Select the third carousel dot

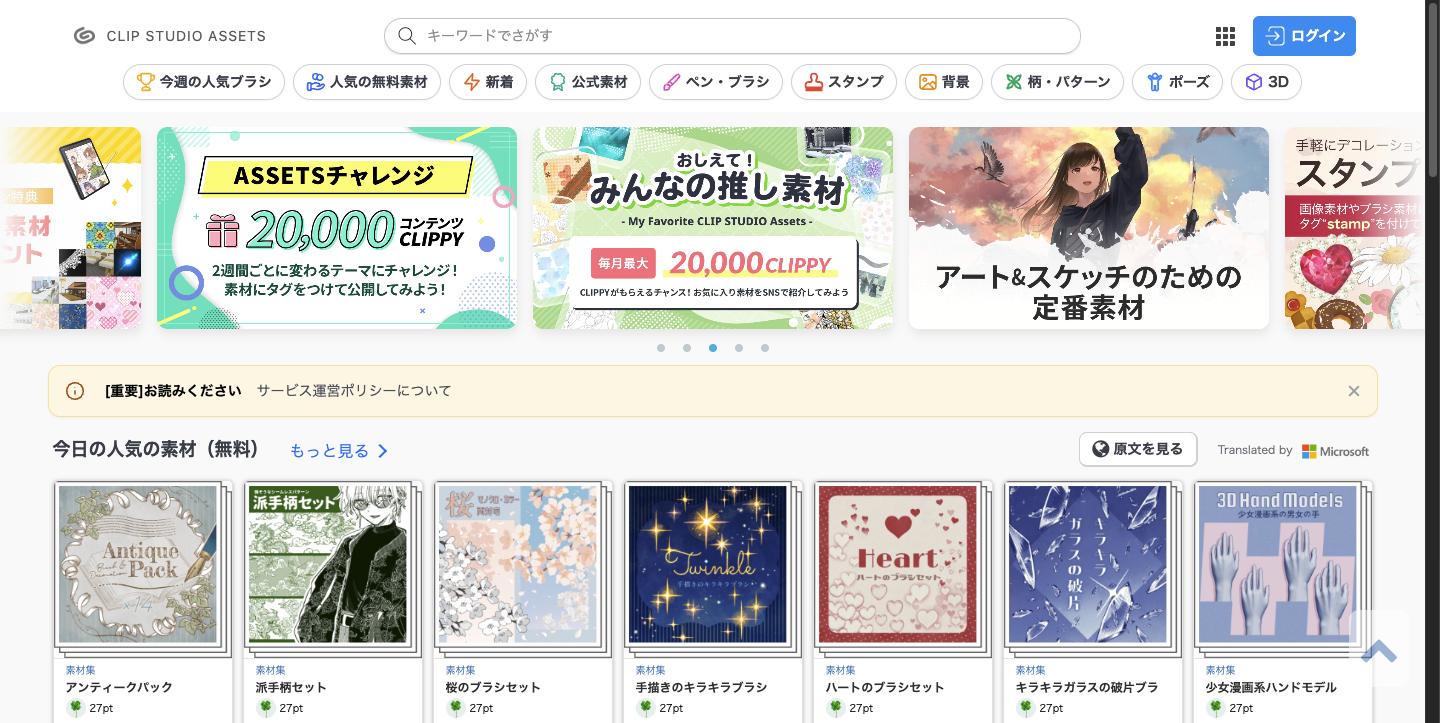[x=713, y=348]
